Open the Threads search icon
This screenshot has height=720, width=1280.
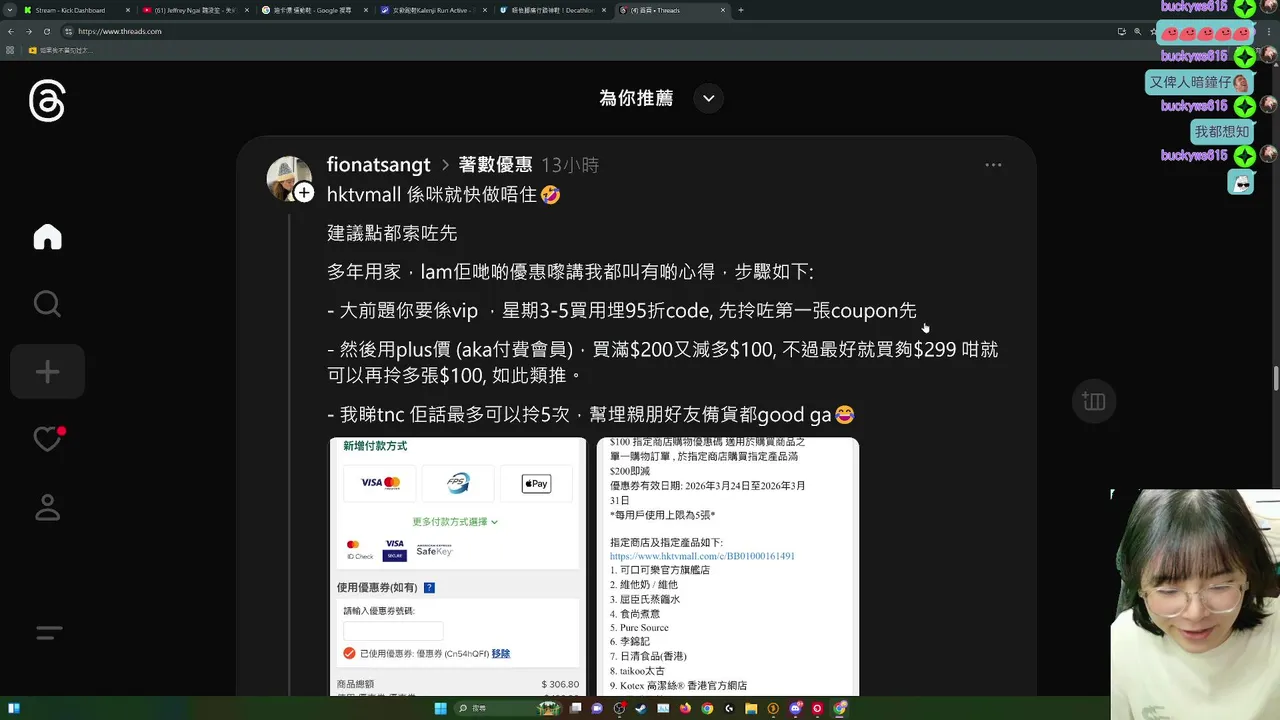47,304
